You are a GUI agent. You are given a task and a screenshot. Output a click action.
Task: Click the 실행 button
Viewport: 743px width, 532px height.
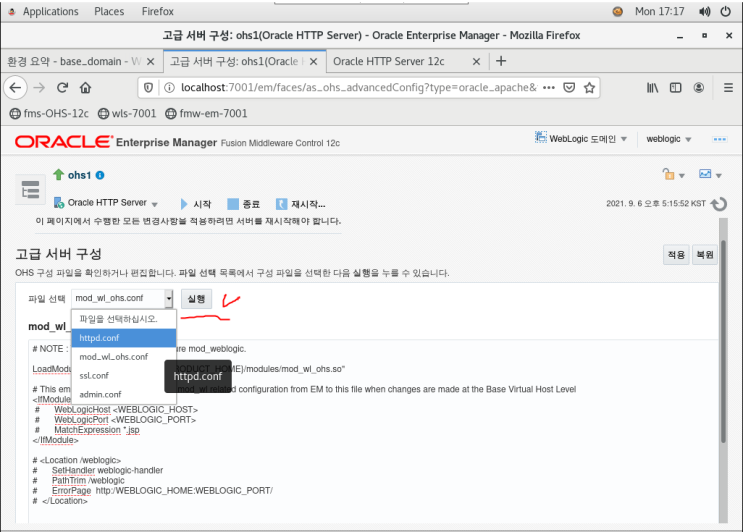coord(196,299)
